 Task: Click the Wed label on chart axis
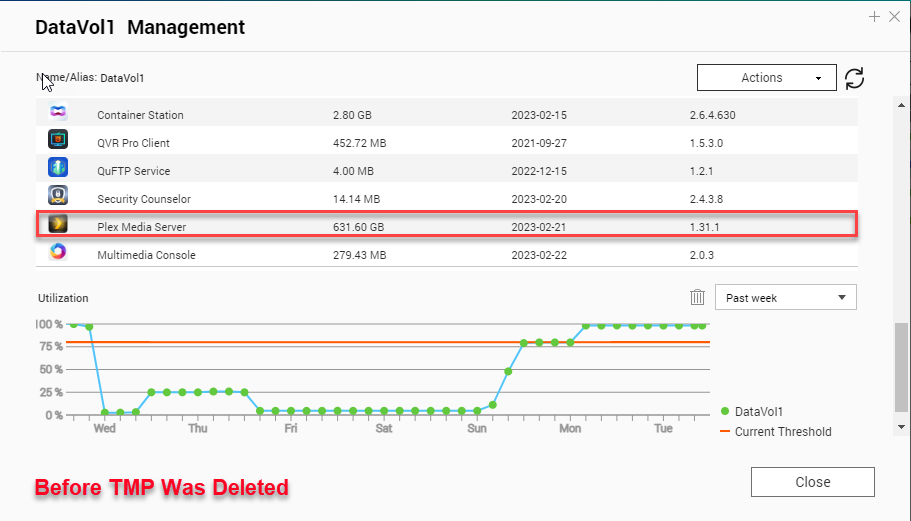(105, 429)
